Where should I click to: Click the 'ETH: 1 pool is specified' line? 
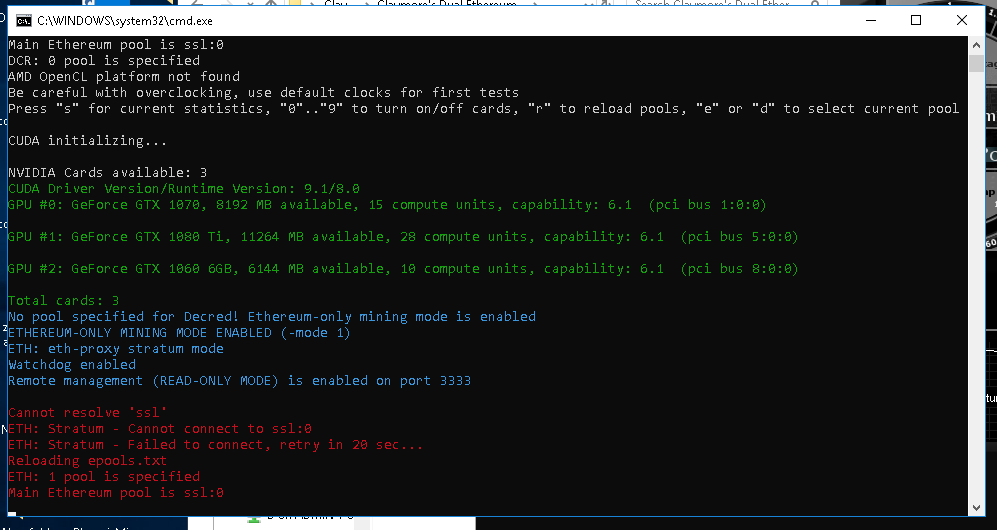tap(104, 476)
